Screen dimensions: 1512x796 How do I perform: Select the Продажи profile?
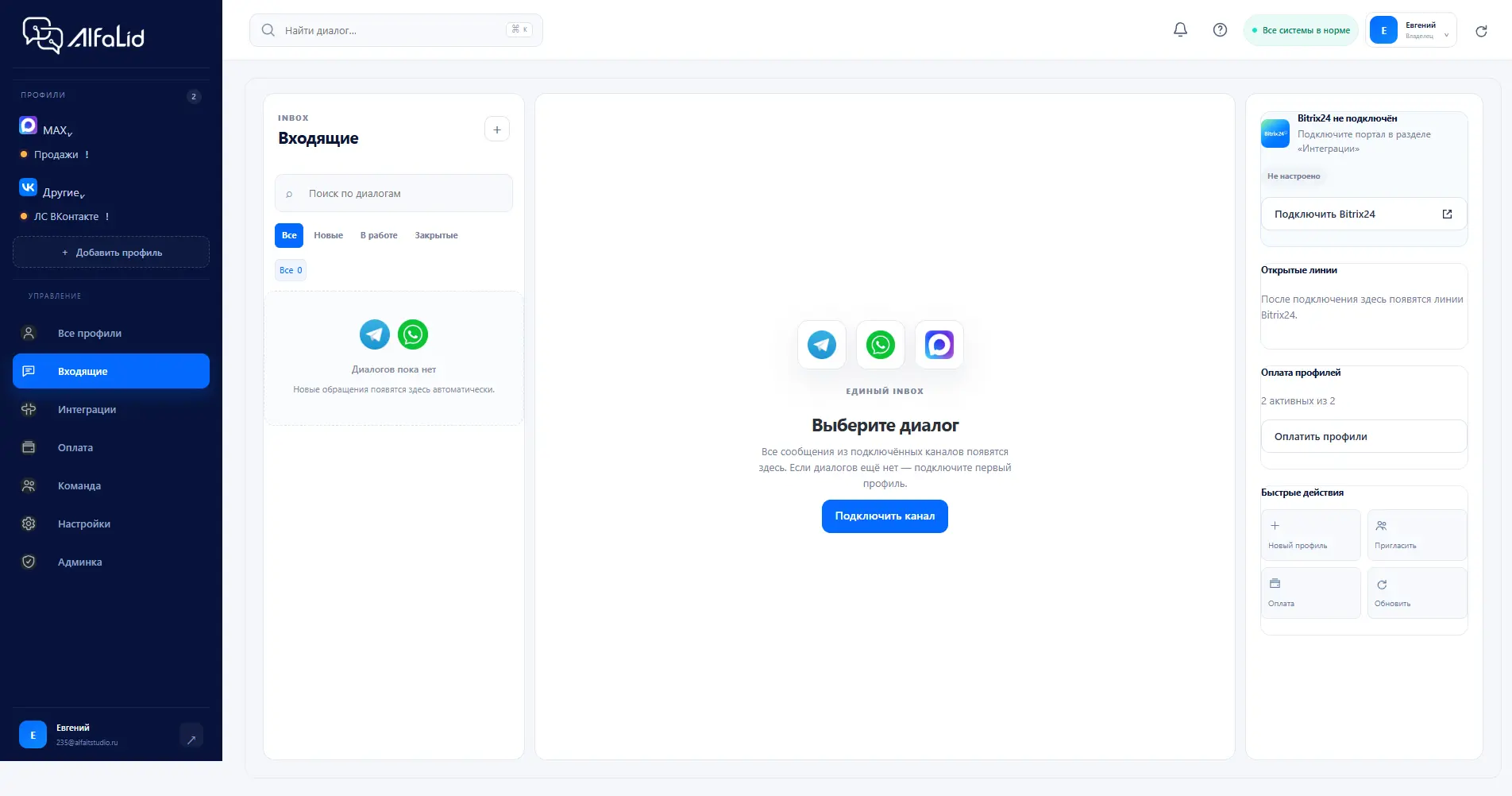56,154
